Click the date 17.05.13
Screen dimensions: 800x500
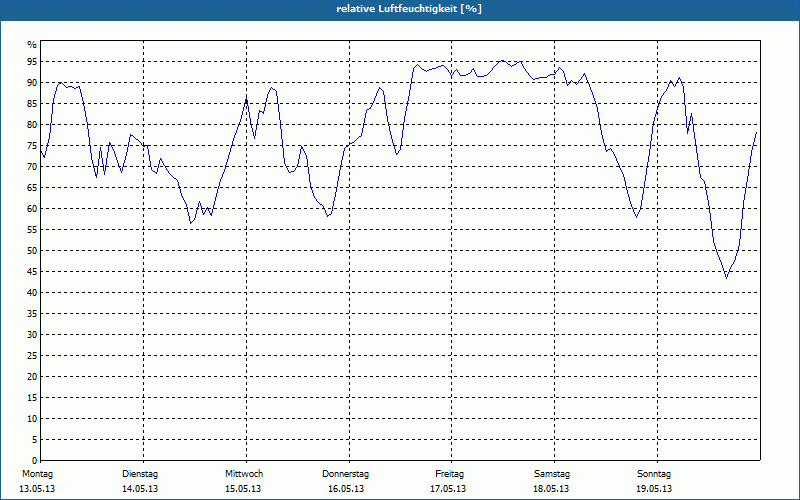click(448, 489)
